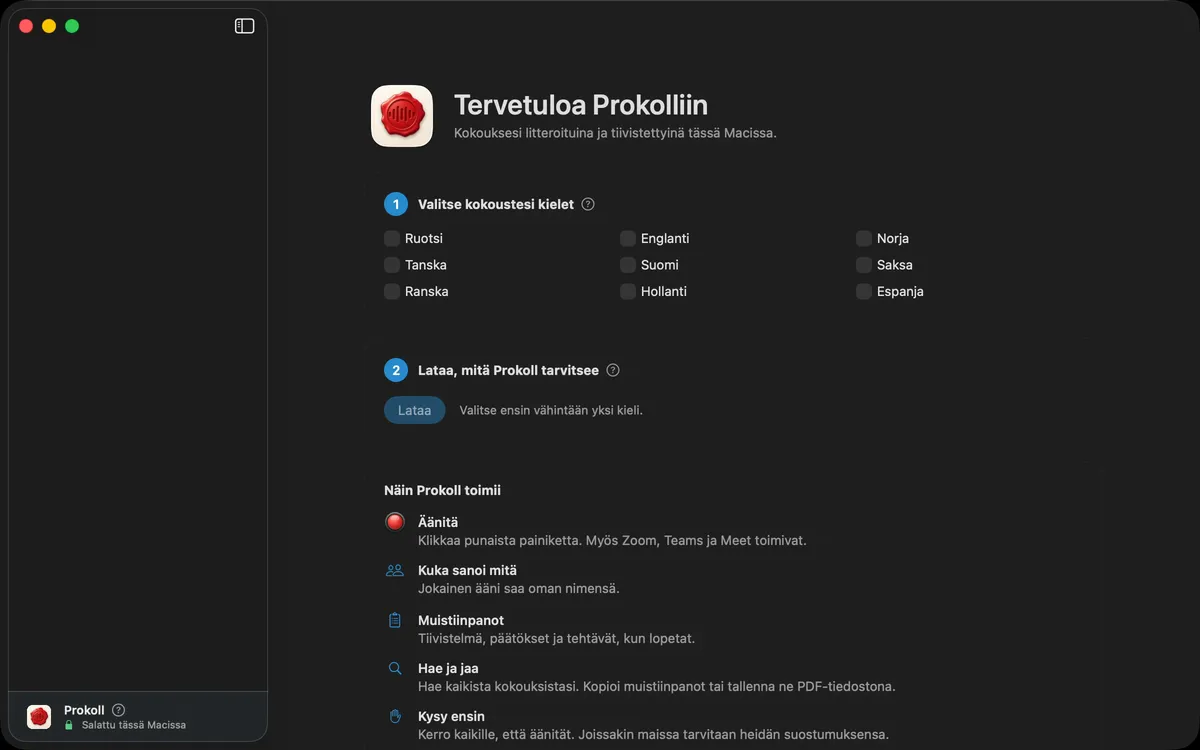Select the Espanja language checkbox
Viewport: 1200px width, 750px height.
click(x=864, y=291)
